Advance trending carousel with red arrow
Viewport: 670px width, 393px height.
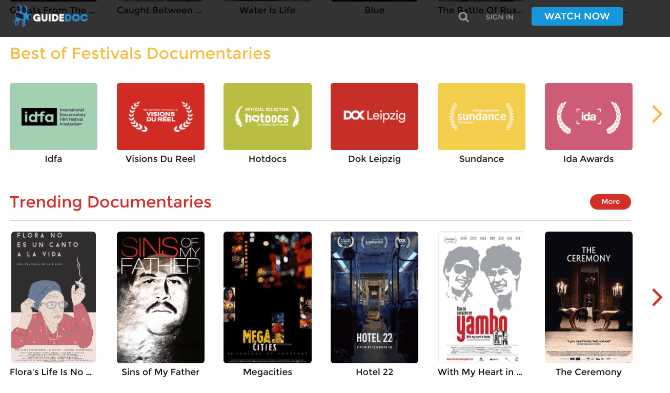657,297
